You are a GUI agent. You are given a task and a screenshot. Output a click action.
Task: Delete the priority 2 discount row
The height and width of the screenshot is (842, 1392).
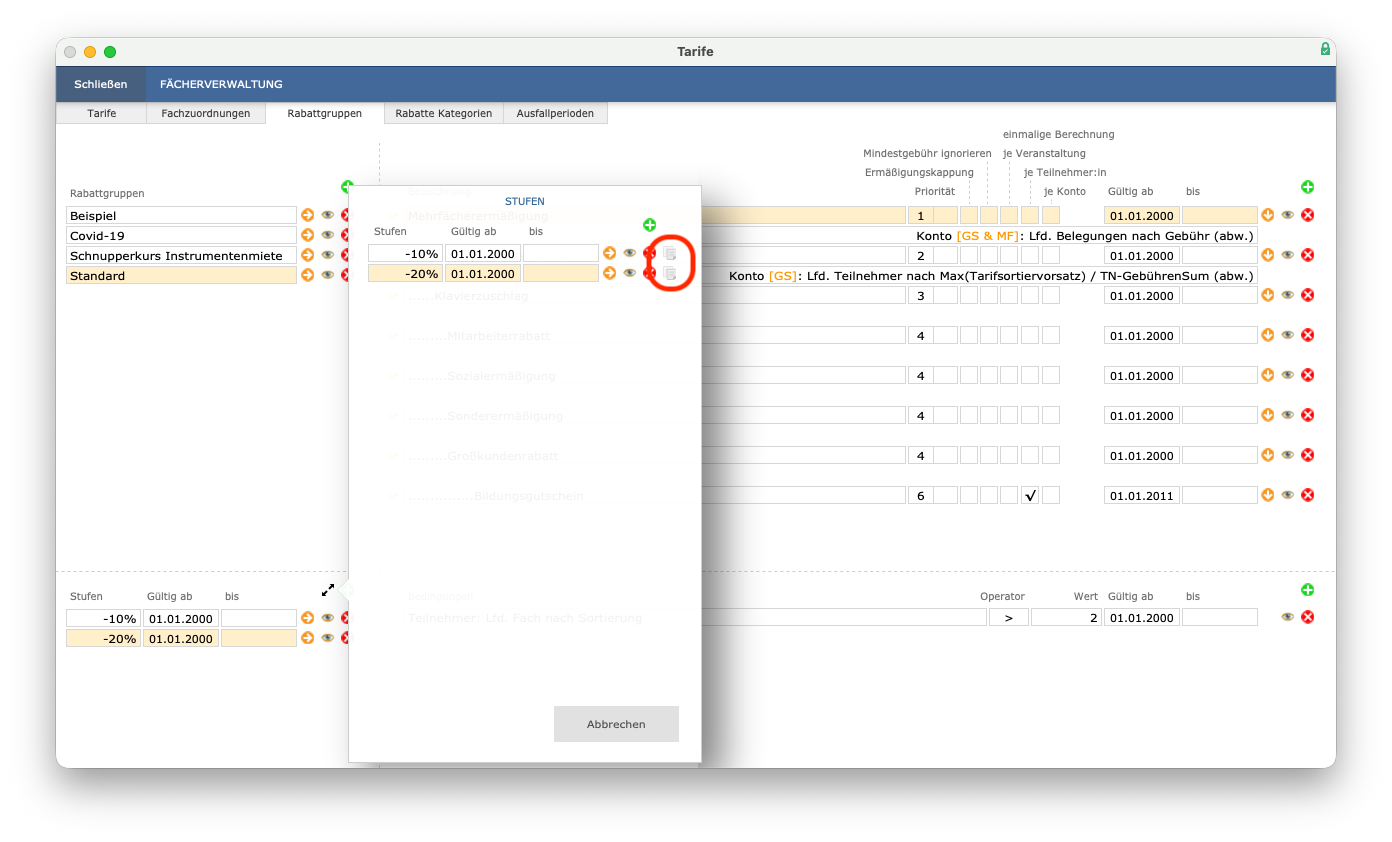(x=1307, y=255)
